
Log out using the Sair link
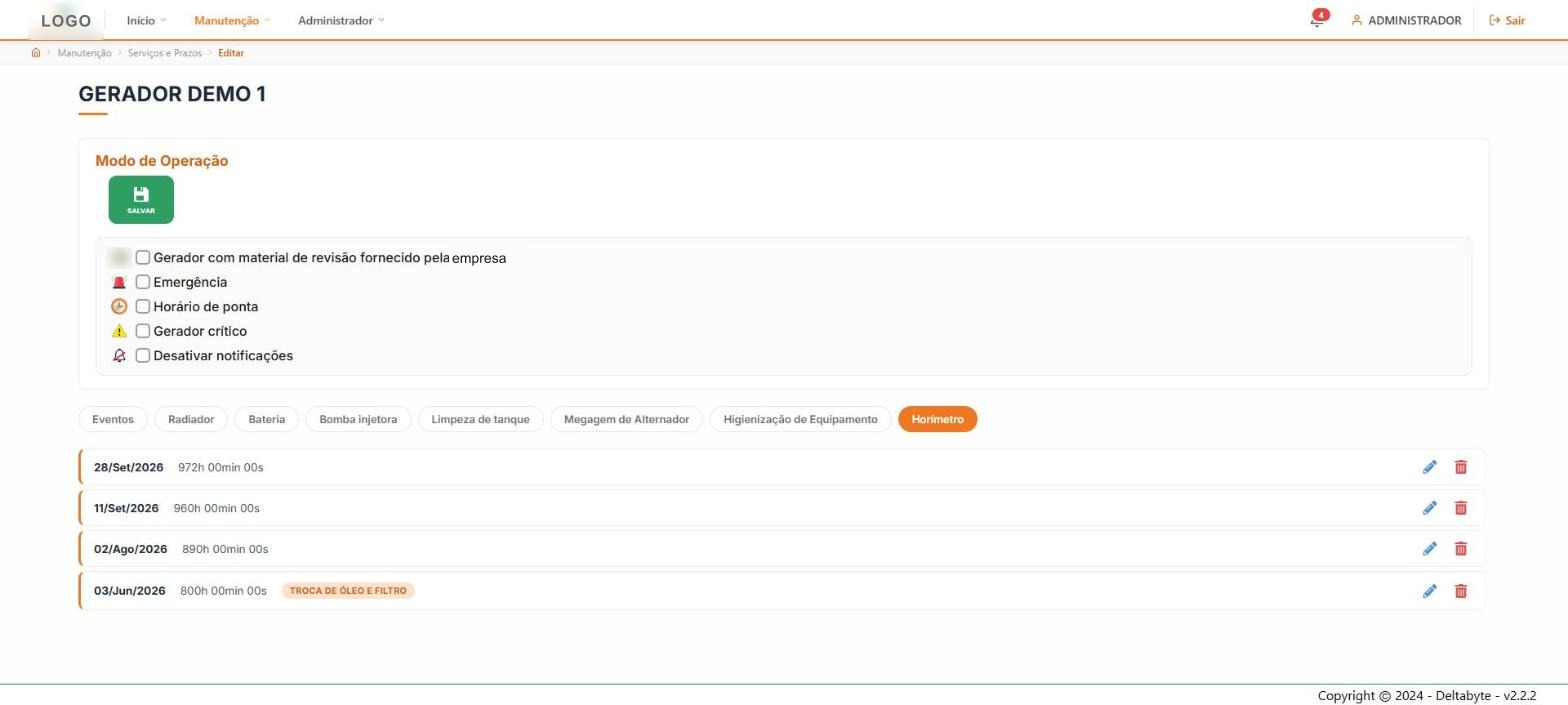pos(1507,20)
